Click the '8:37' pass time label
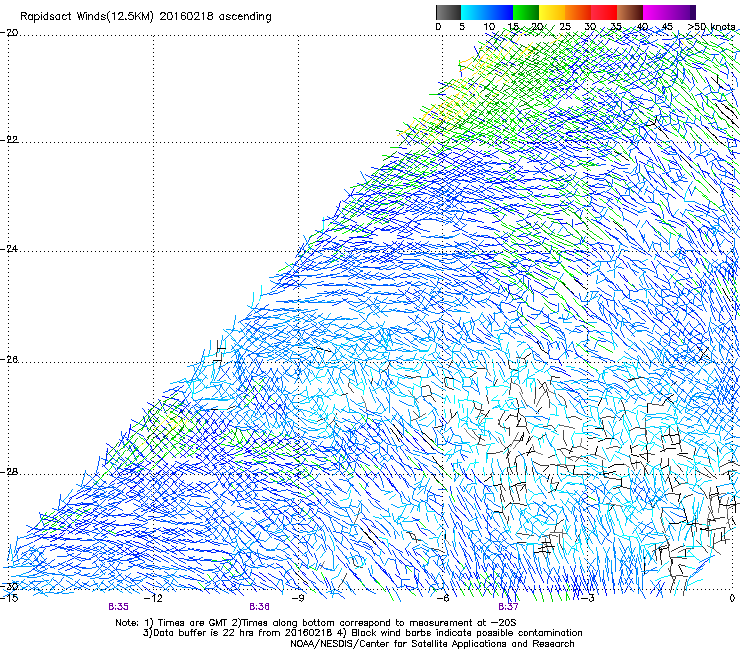 click(508, 607)
